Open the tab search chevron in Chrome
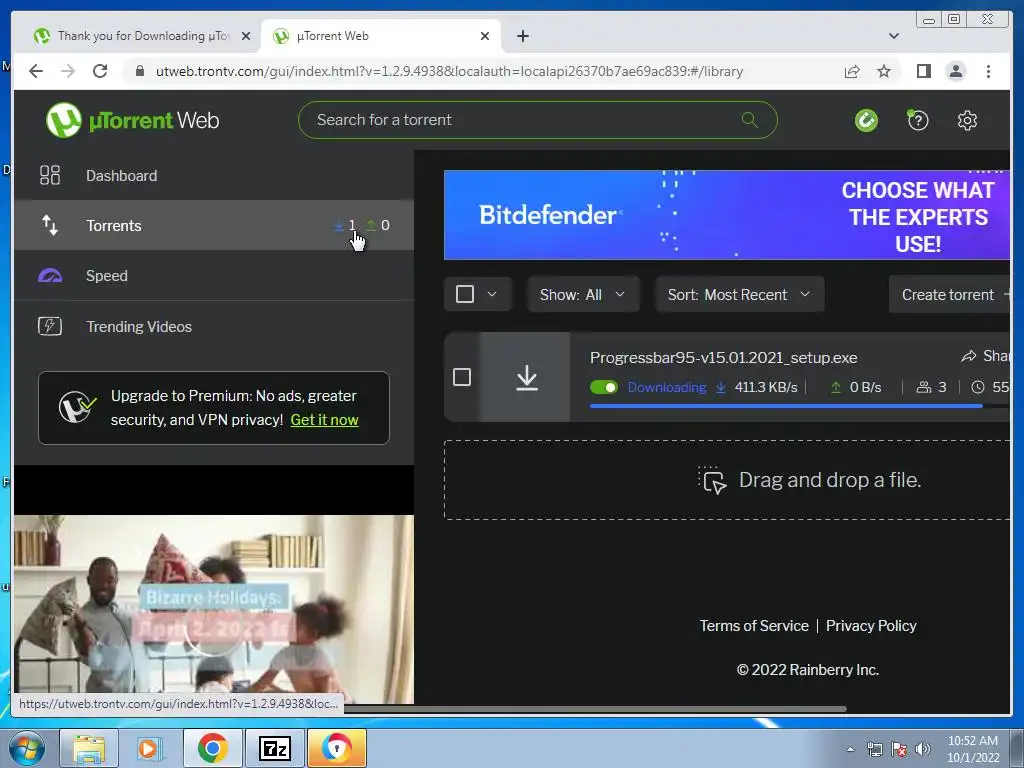This screenshot has height=768, width=1024. pyautogui.click(x=894, y=36)
